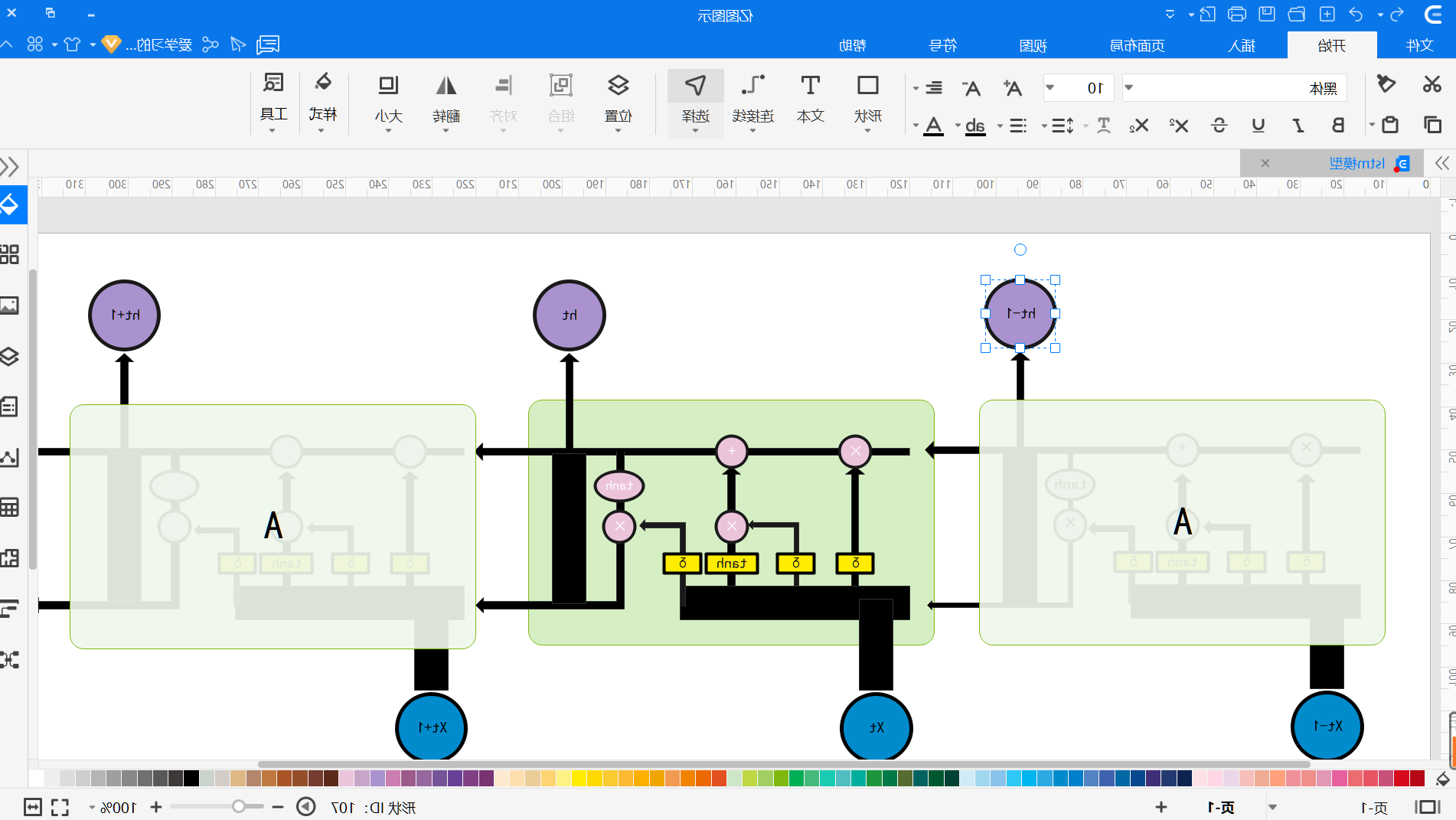Viewport: 1456px width, 820px height.
Task: Close the lstm模型 document tab
Action: (1265, 163)
